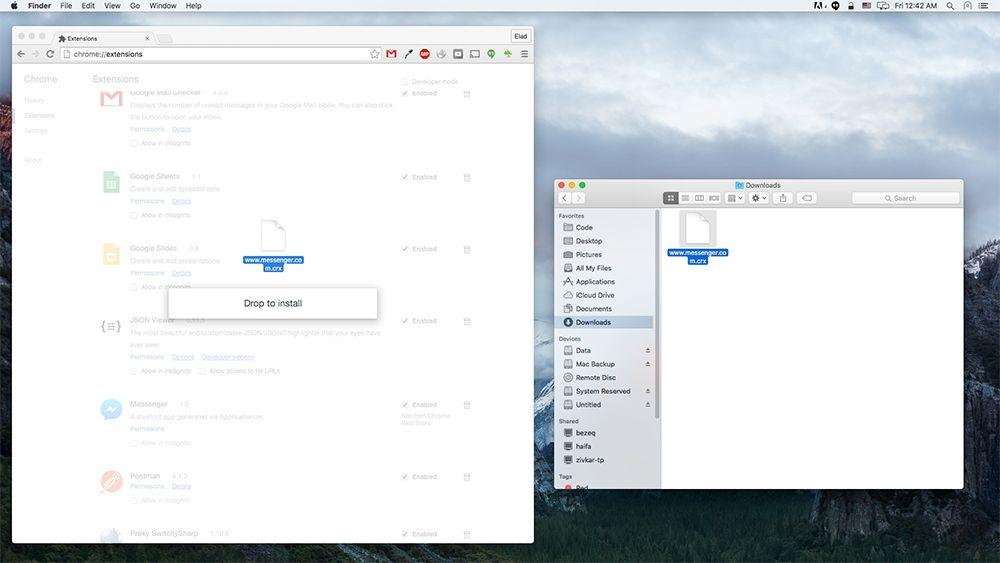Viewport: 1000px width, 563px height.
Task: Open the Edit menu
Action: click(88, 6)
